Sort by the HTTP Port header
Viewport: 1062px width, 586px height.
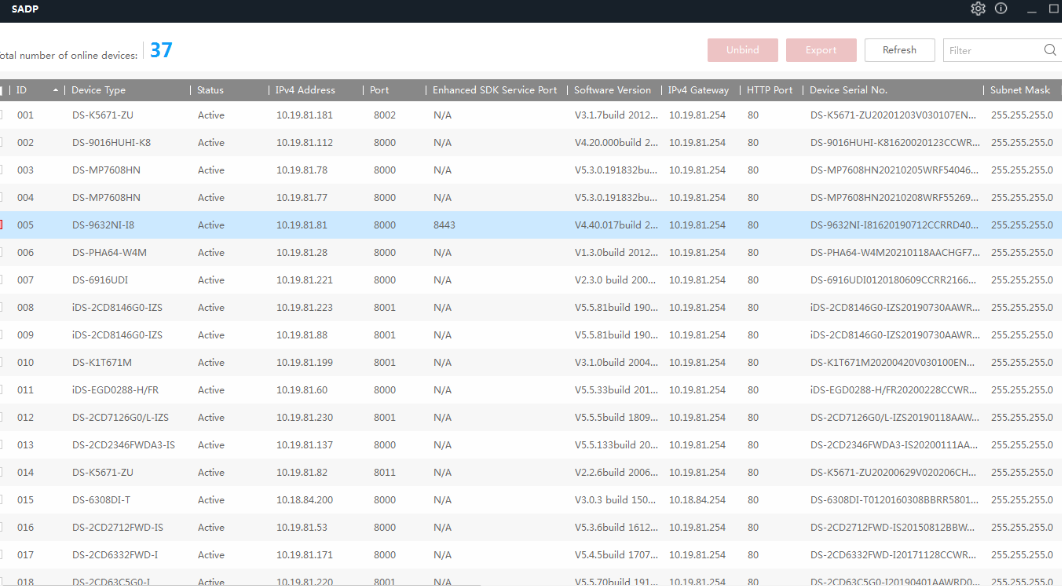pyautogui.click(x=769, y=90)
